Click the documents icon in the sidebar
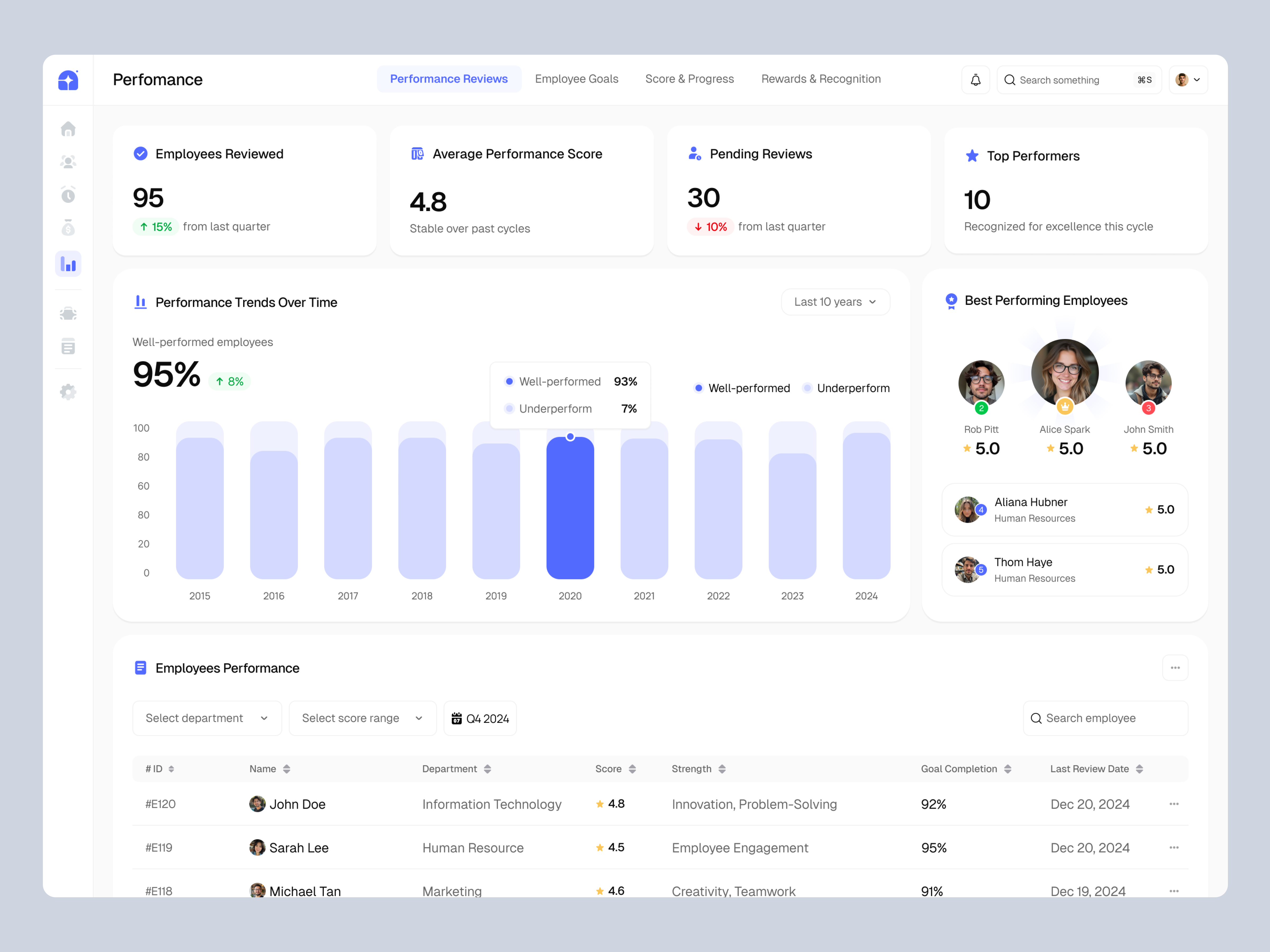 click(68, 346)
